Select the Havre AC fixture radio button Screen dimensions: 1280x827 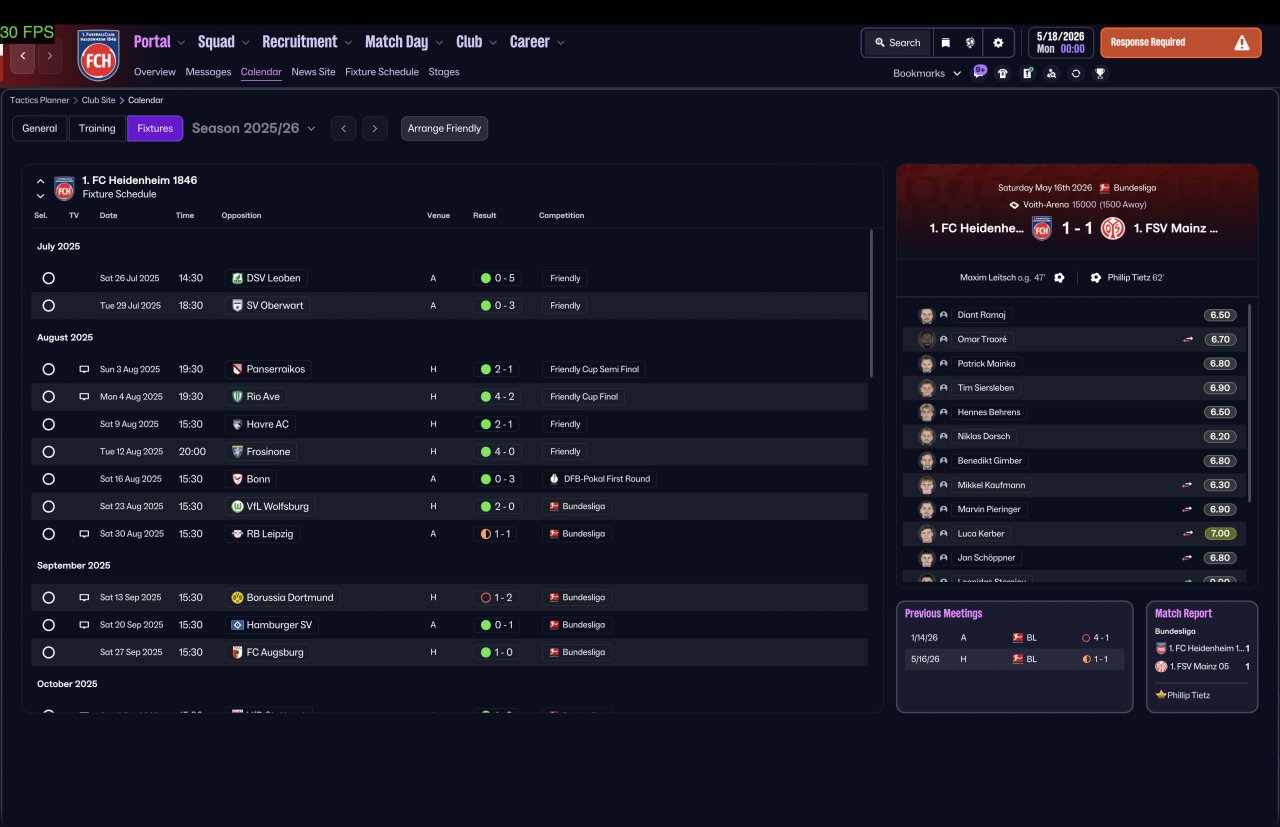[x=48, y=424]
